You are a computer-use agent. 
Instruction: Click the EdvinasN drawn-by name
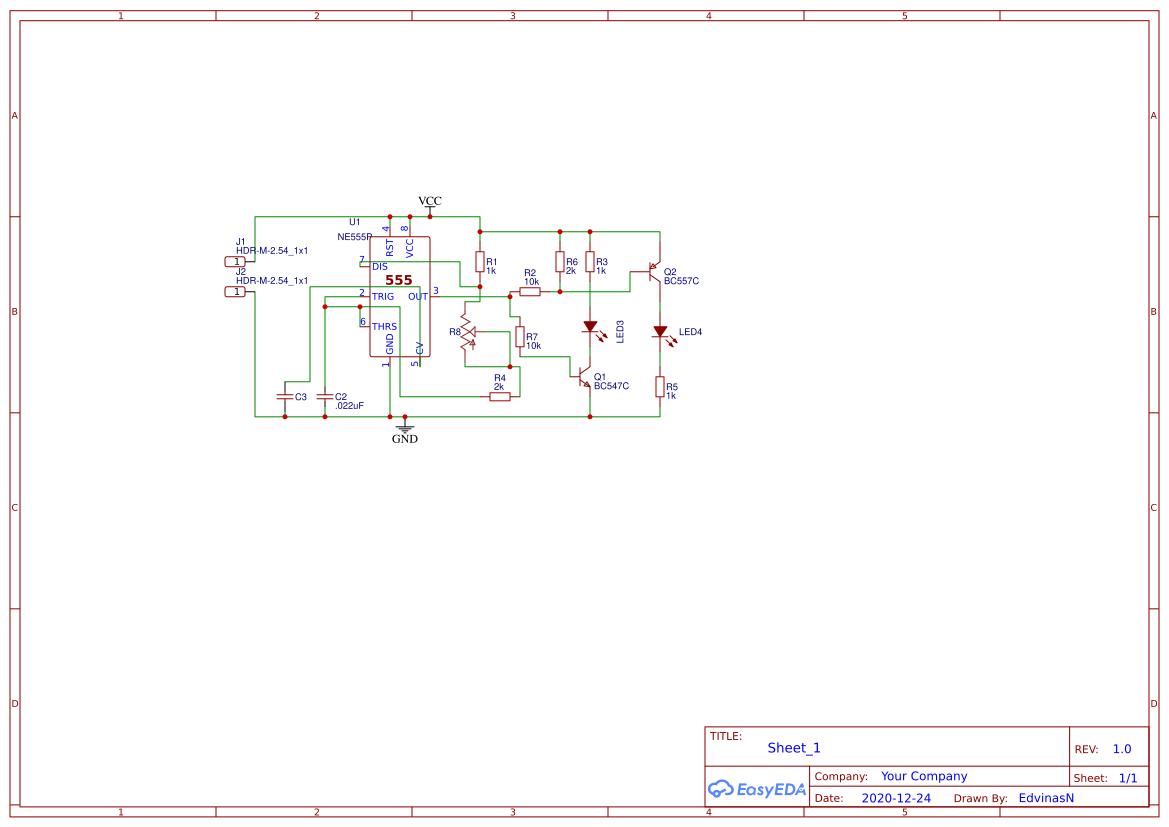(x=1046, y=798)
